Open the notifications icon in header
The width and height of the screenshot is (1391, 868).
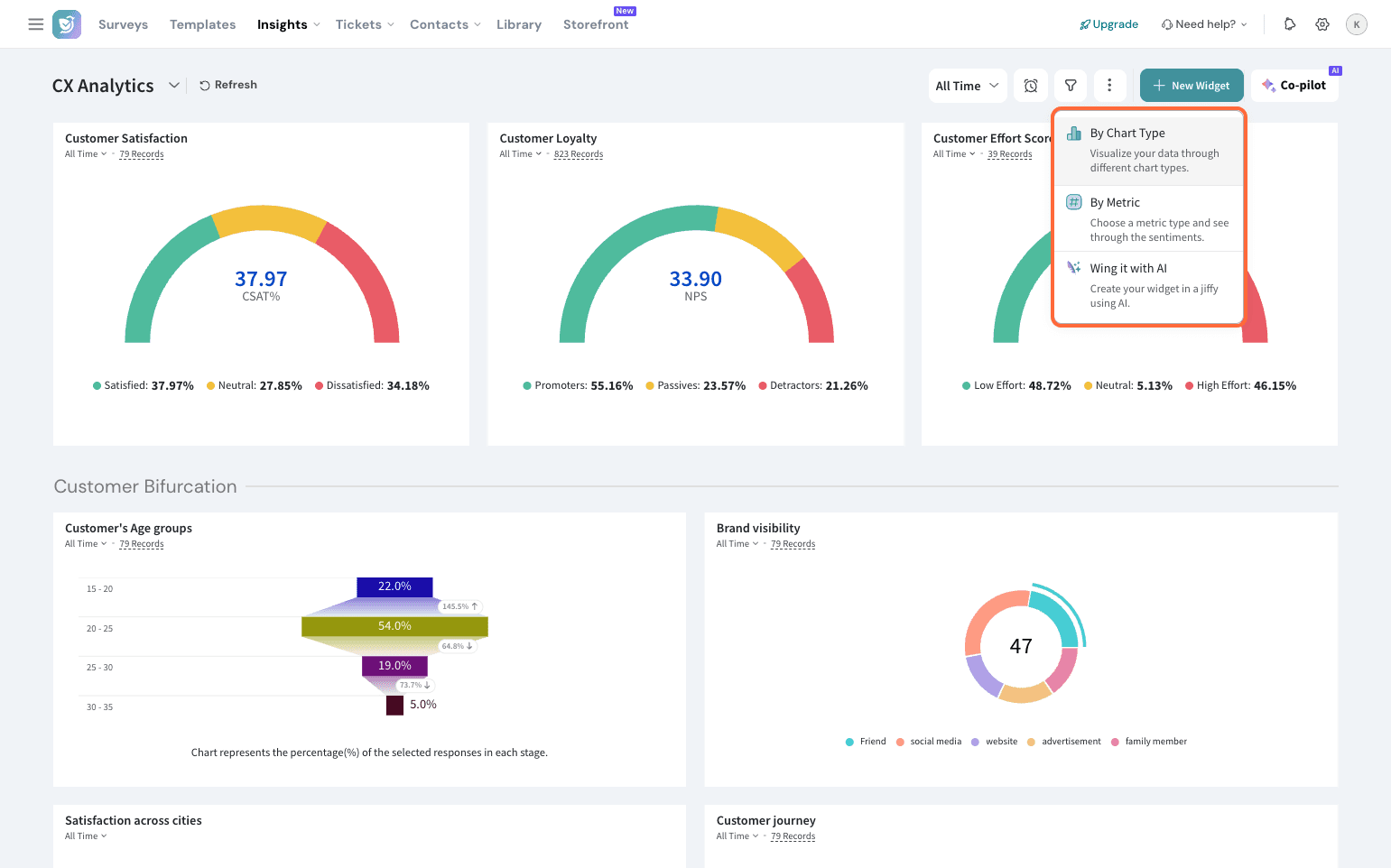(1290, 24)
